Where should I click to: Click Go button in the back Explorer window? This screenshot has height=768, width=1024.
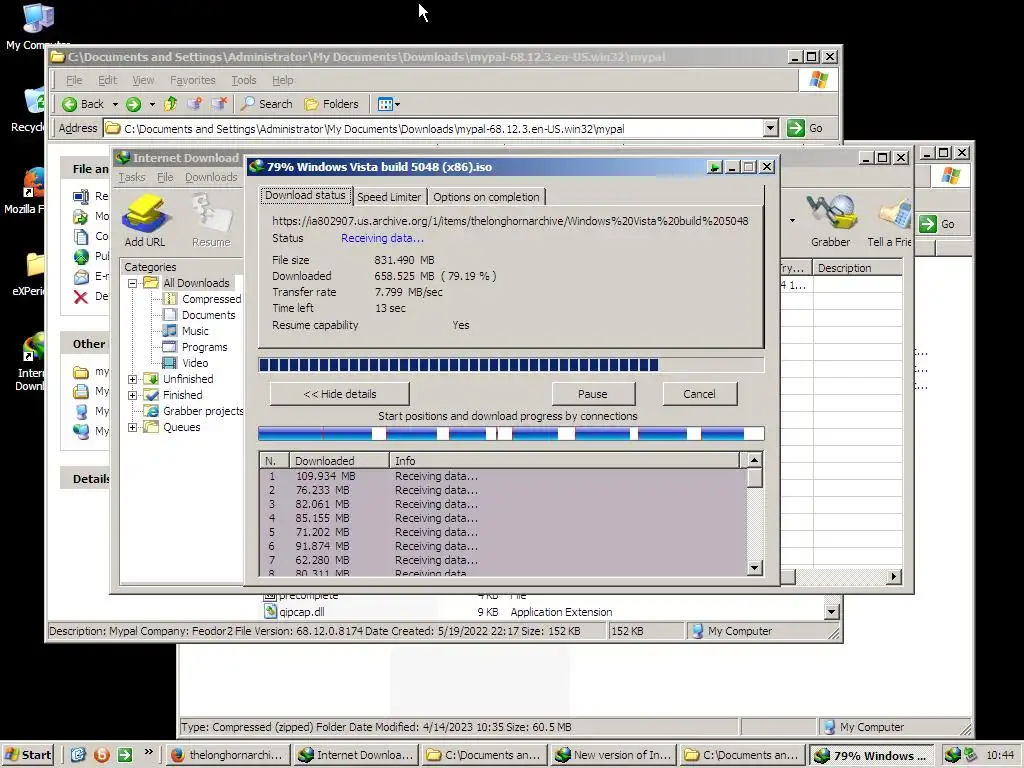click(x=938, y=224)
